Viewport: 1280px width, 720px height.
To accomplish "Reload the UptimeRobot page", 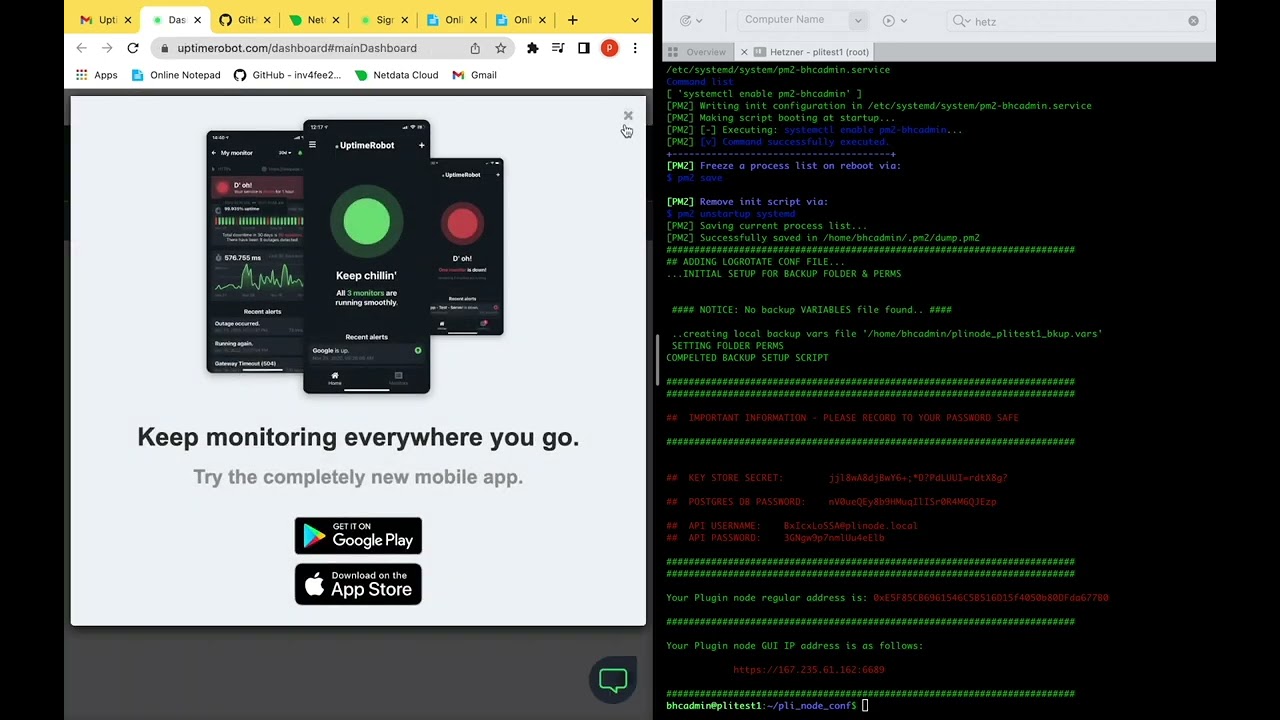I will [x=133, y=48].
